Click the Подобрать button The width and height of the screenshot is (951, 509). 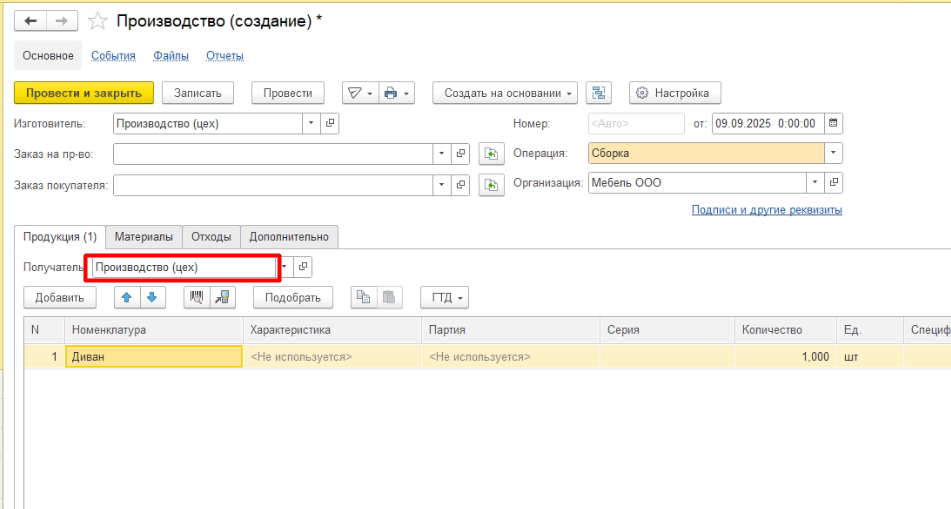pos(293,297)
